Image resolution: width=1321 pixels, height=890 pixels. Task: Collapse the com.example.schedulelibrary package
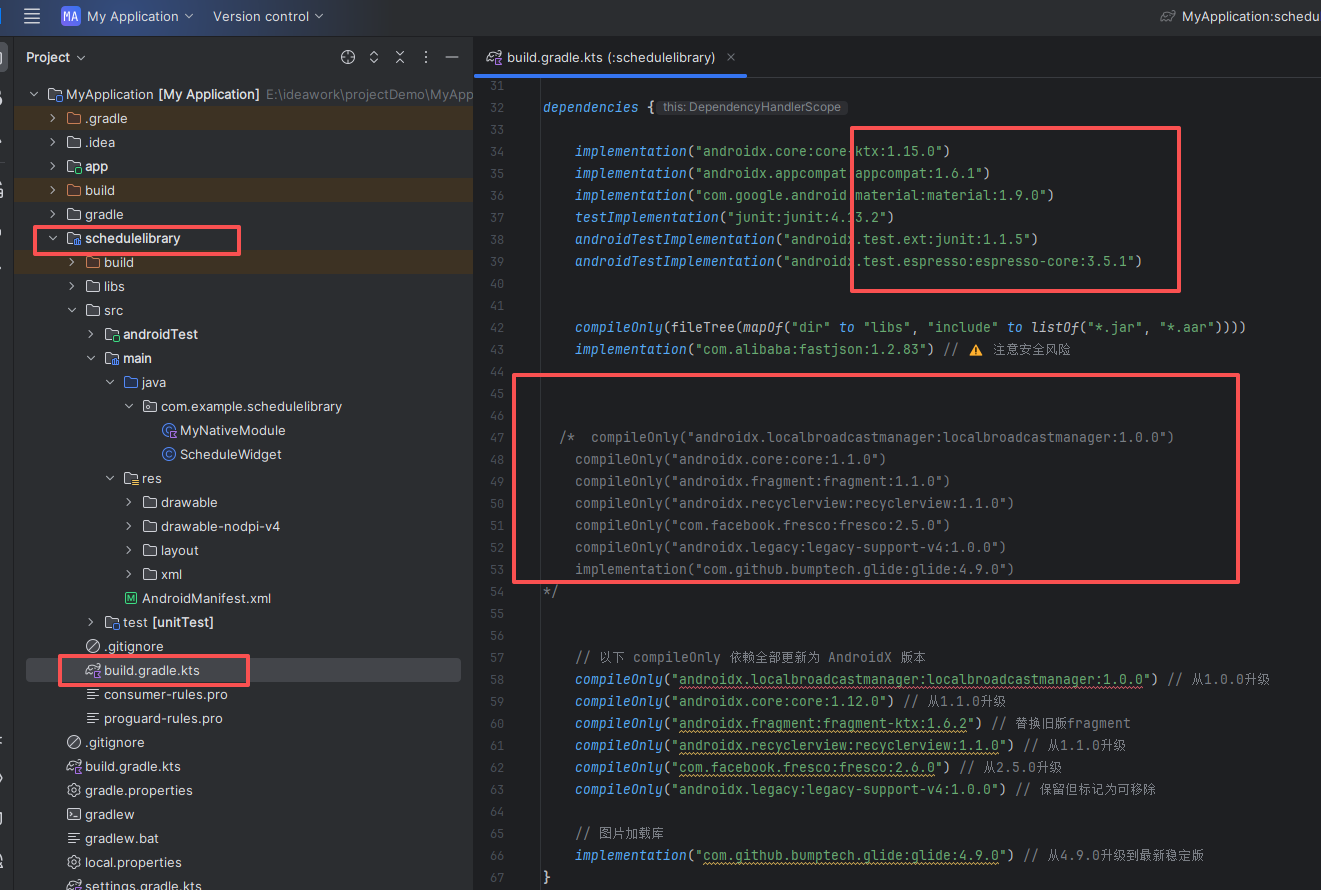[129, 406]
